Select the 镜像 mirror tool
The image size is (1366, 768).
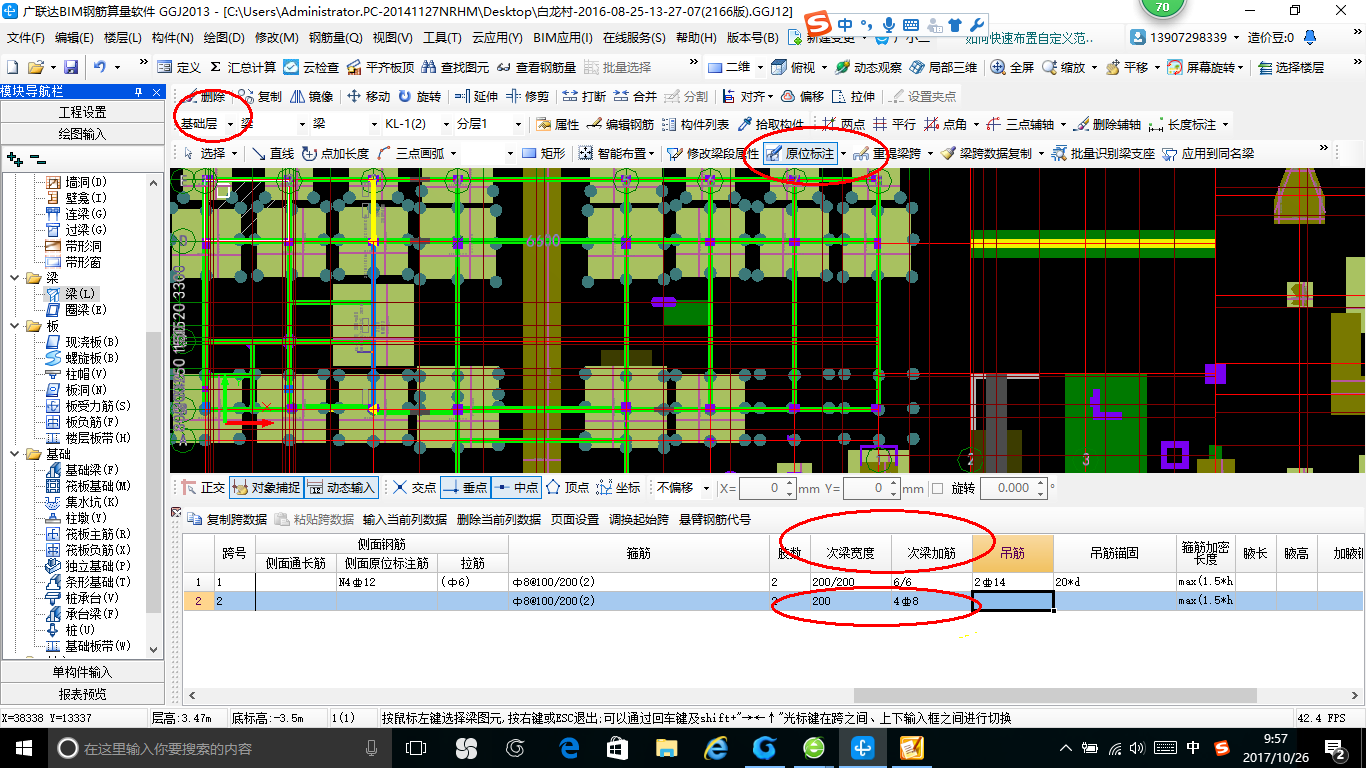[x=311, y=96]
